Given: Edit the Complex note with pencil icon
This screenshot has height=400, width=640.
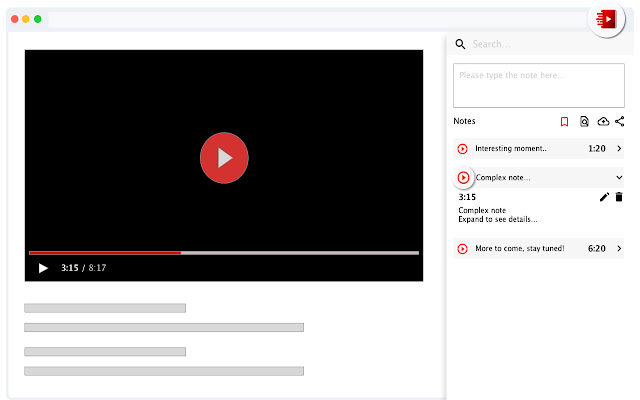Looking at the screenshot, I should [604, 197].
